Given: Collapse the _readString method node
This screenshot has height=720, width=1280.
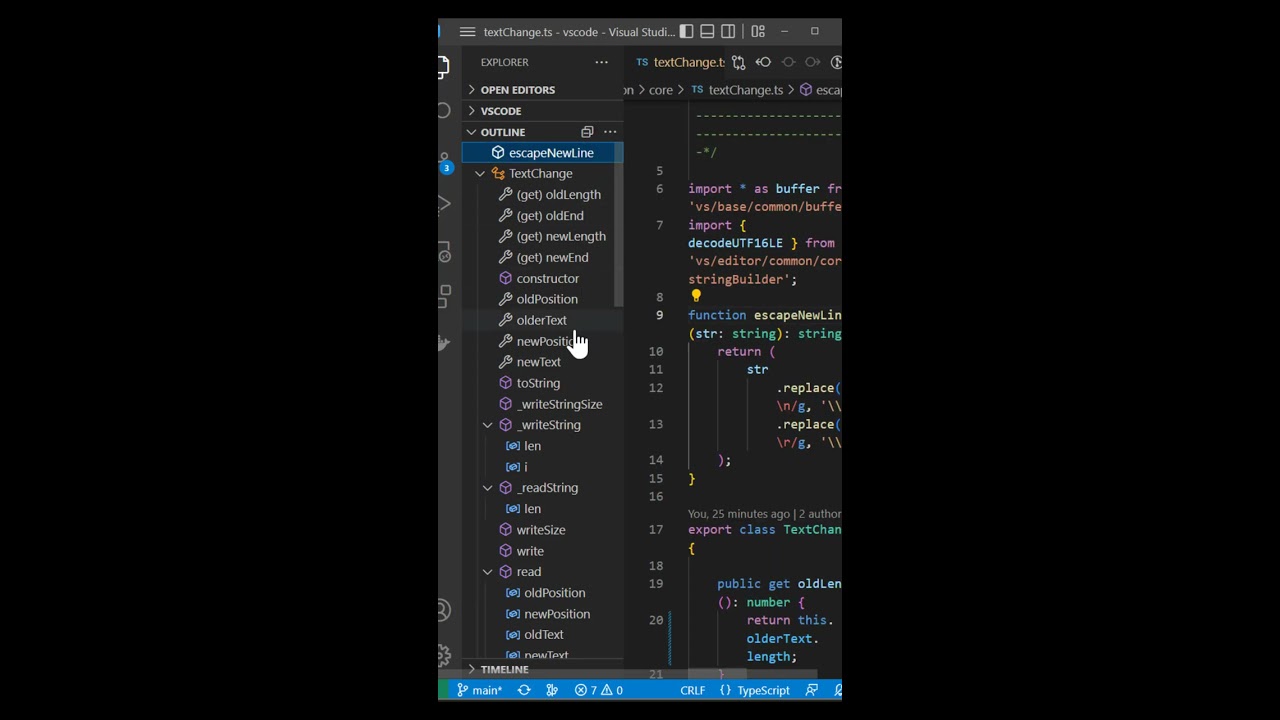Looking at the screenshot, I should [488, 488].
